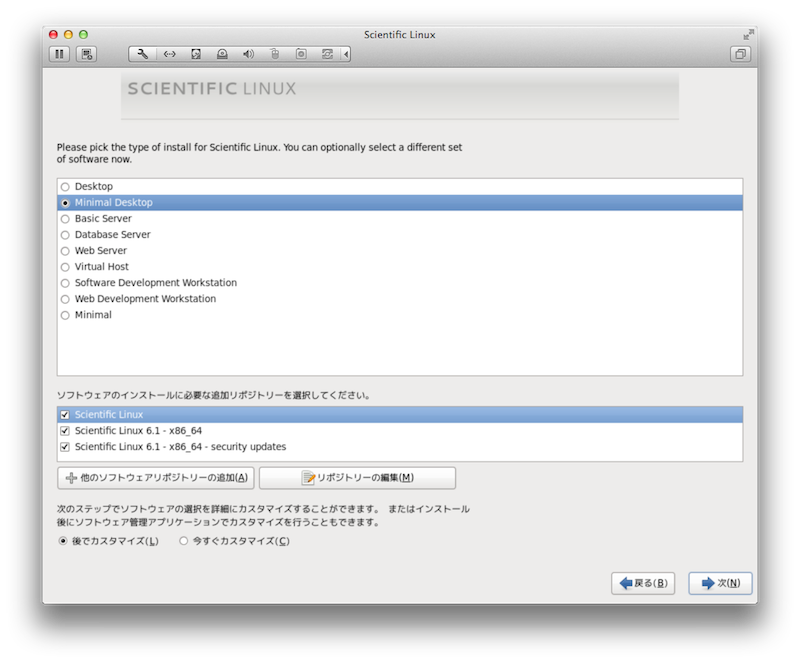Pause the virtual machine
The height and width of the screenshot is (663, 800).
tap(59, 54)
